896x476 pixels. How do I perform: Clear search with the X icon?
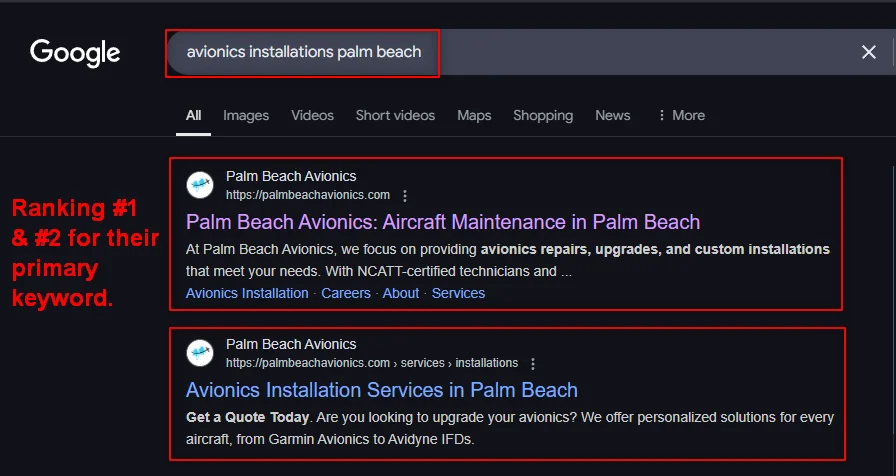869,53
